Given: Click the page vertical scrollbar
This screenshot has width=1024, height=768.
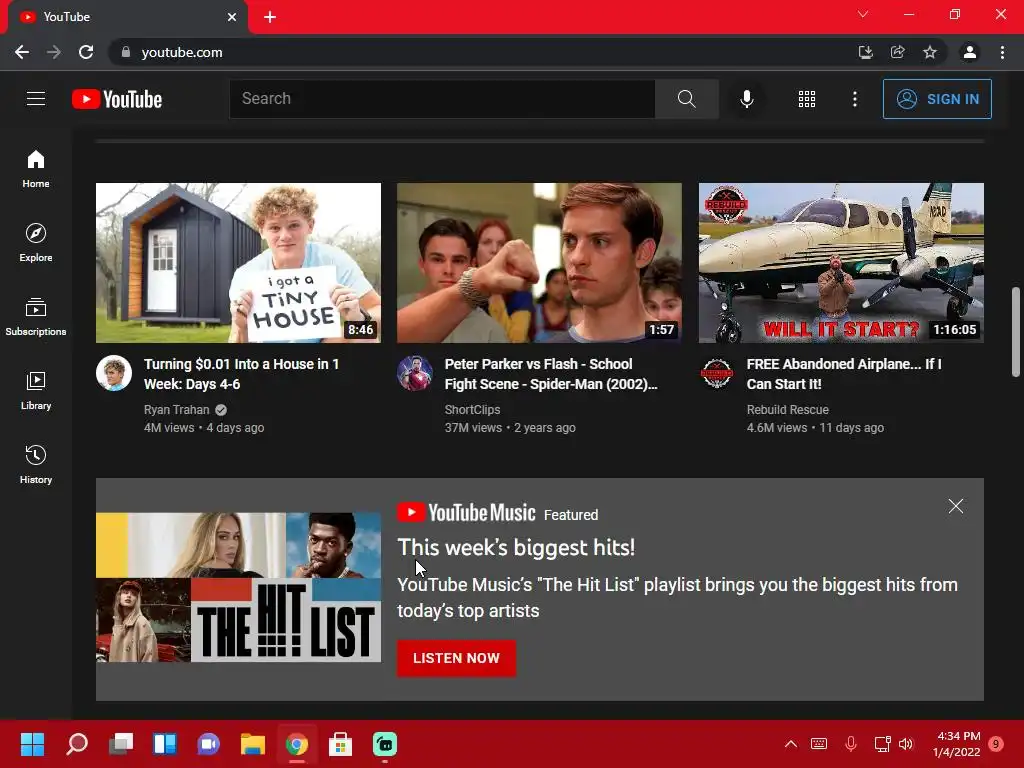Looking at the screenshot, I should (x=1016, y=332).
